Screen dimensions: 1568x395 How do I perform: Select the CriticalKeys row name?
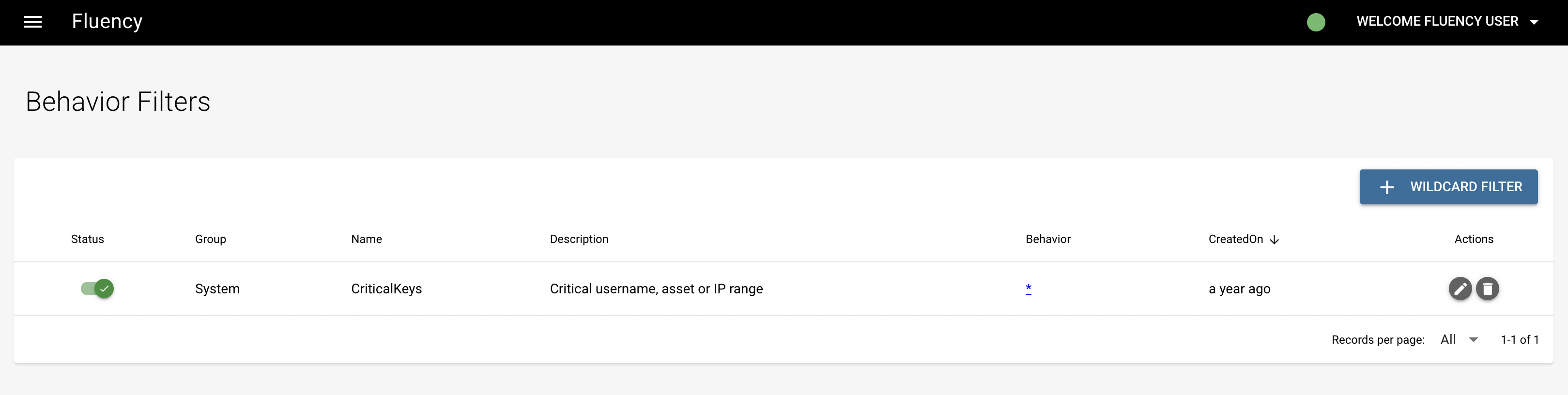386,289
